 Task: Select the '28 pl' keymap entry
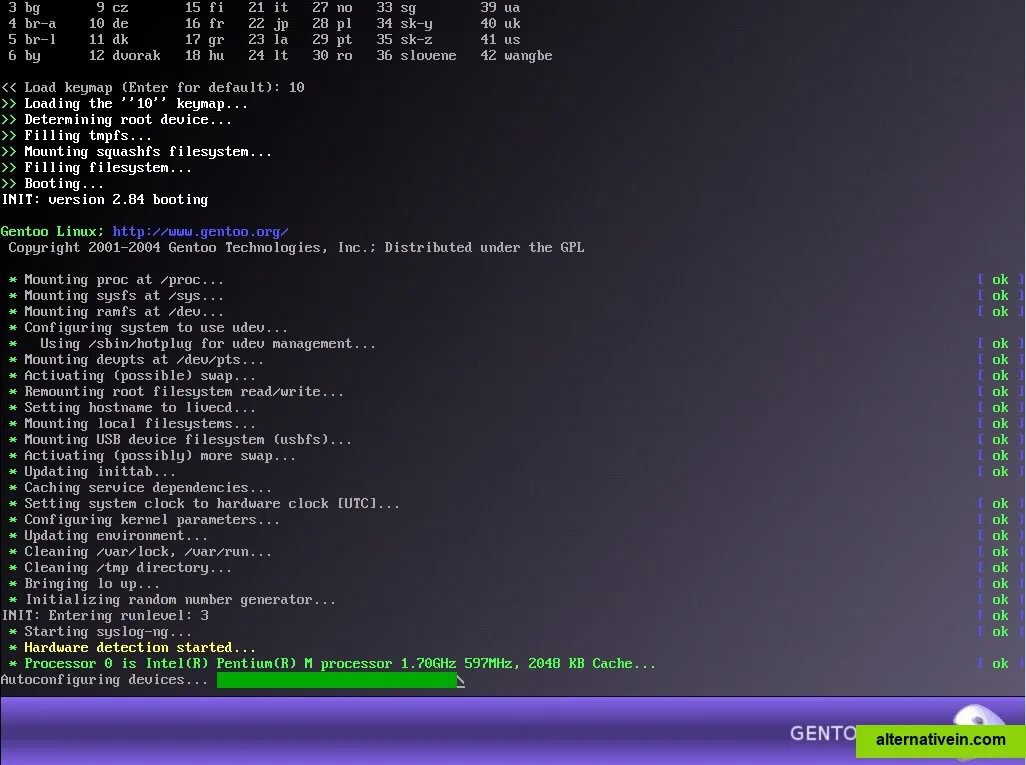click(x=332, y=24)
